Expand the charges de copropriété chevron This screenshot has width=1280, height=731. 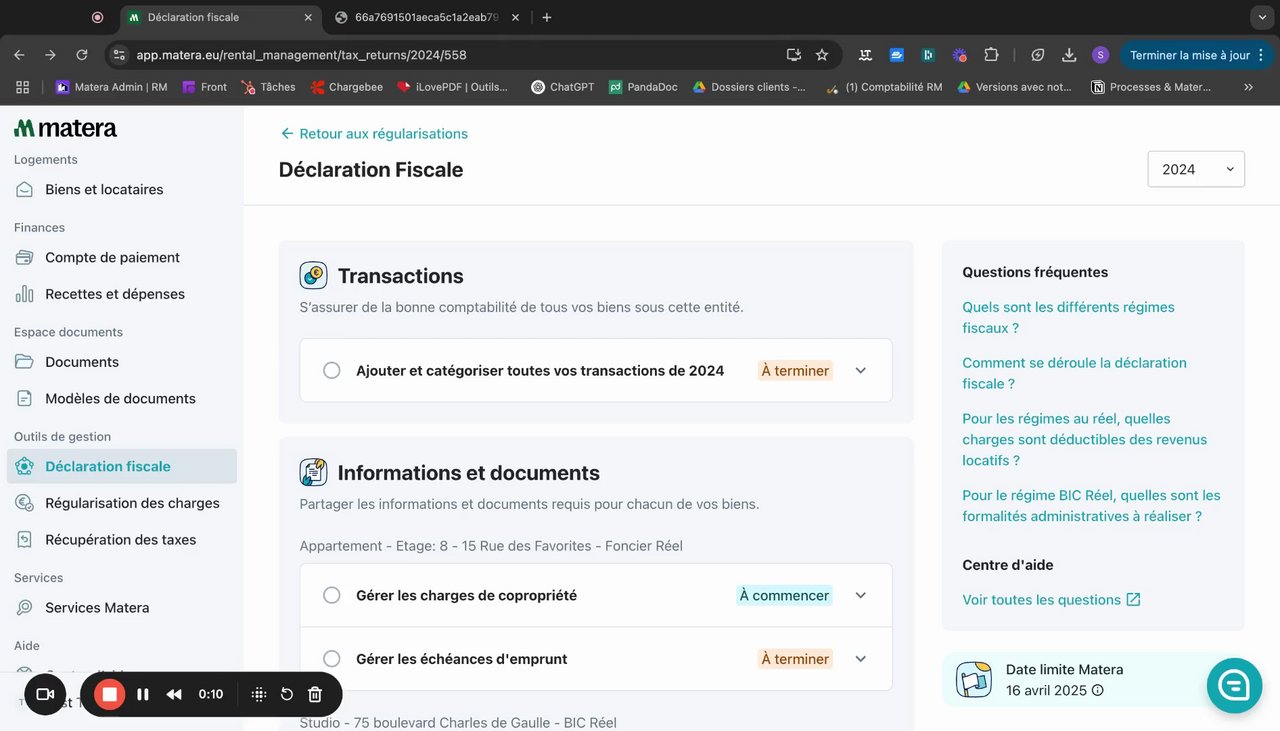tap(861, 596)
